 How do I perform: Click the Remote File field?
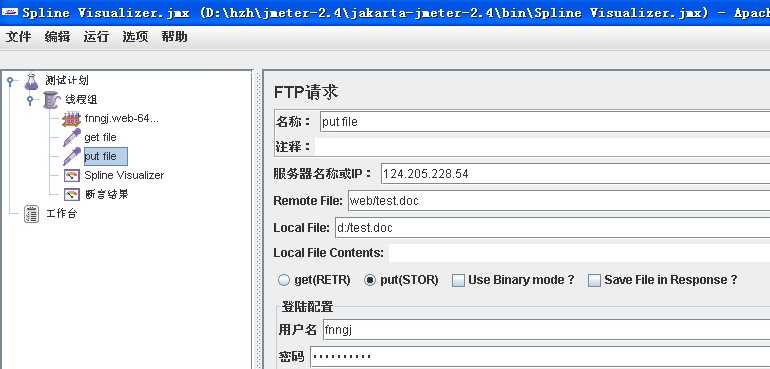[559, 200]
